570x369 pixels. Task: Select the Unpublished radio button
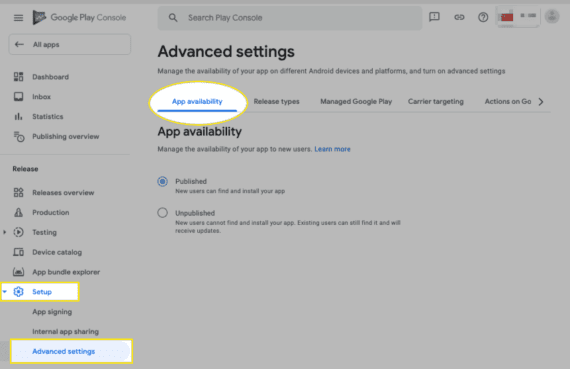[x=162, y=213]
